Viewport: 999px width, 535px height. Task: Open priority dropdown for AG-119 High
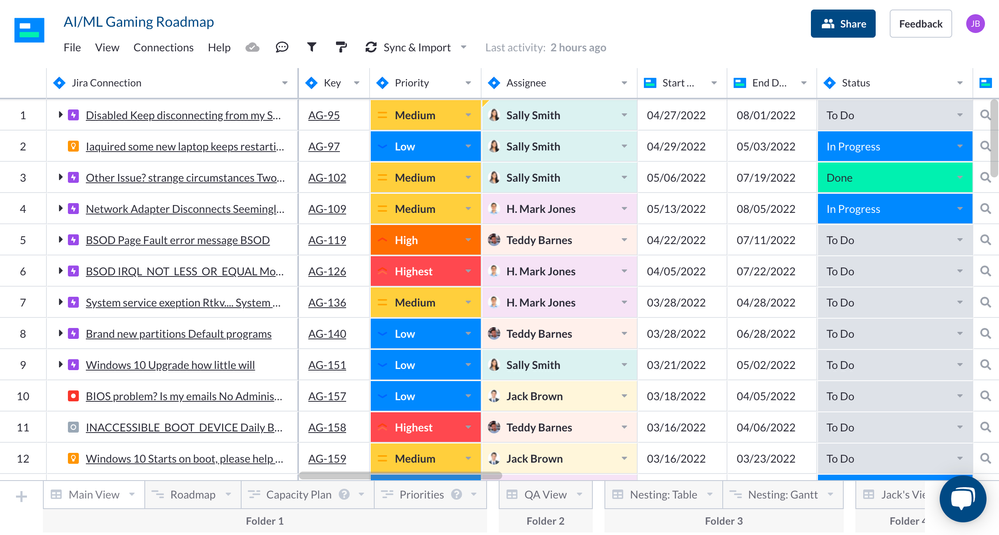[468, 240]
